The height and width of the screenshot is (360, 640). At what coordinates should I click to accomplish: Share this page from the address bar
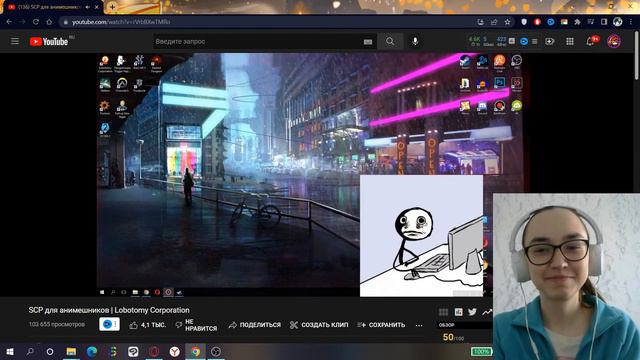point(494,22)
